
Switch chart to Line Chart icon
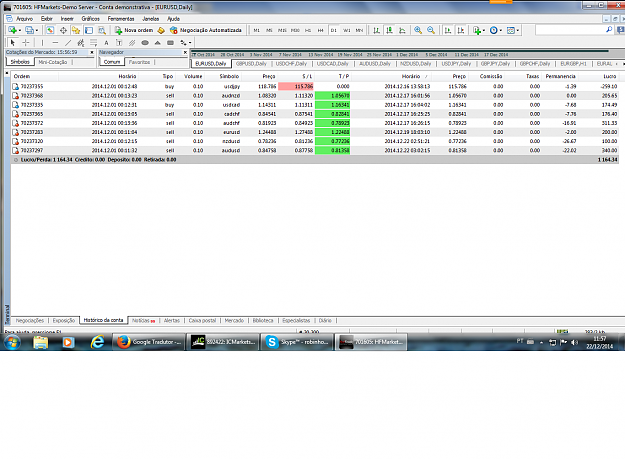click(x=403, y=30)
